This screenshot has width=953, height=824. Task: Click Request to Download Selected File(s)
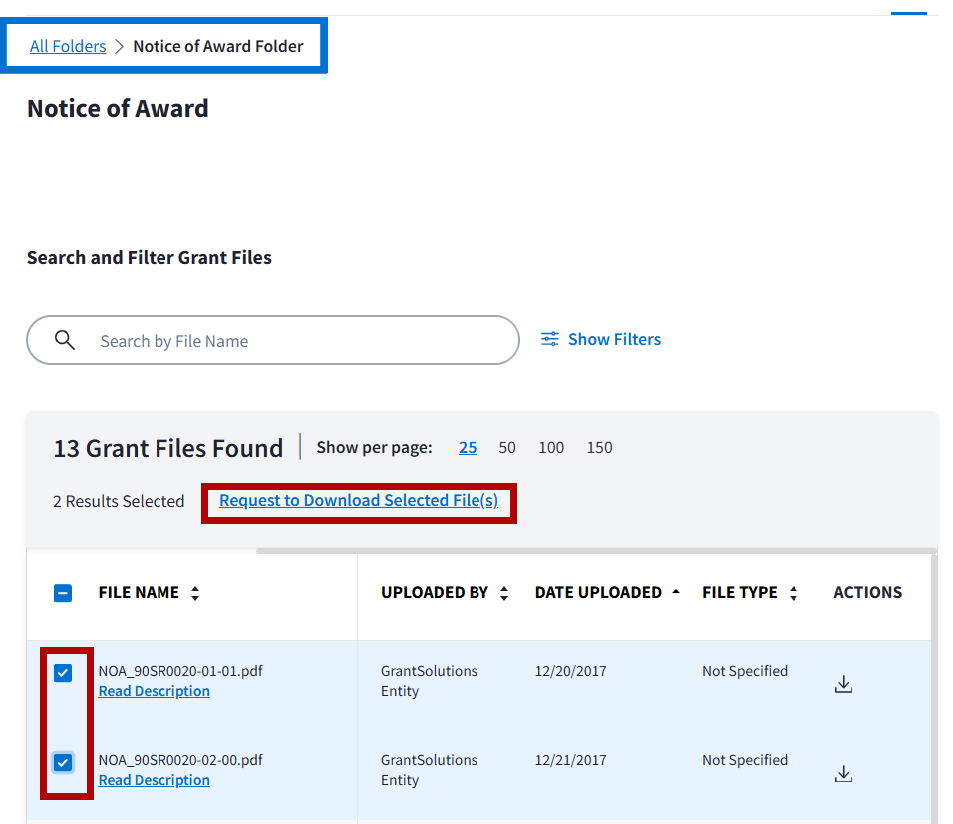(x=358, y=500)
